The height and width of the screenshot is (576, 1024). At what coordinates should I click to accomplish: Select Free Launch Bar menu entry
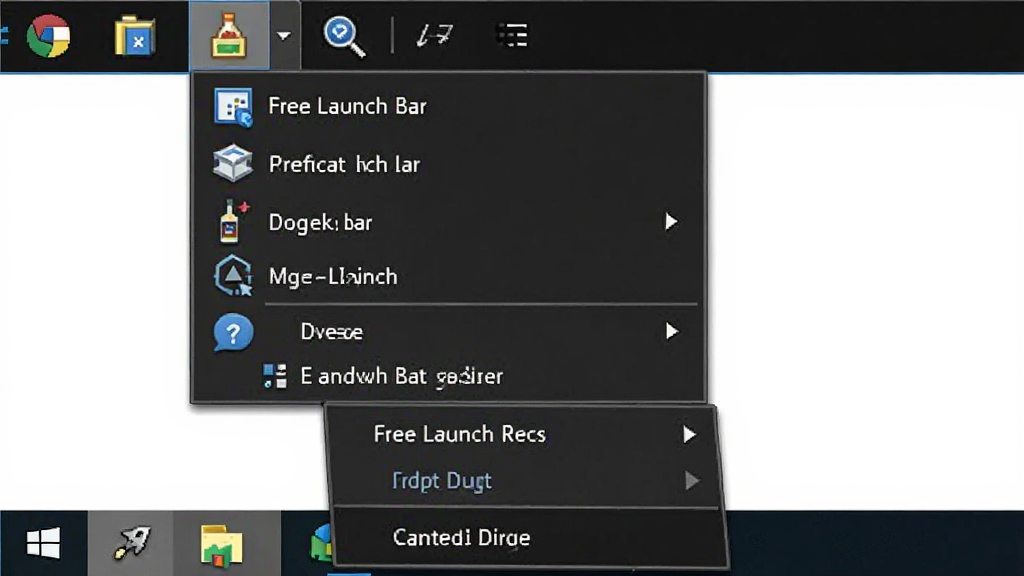point(449,106)
